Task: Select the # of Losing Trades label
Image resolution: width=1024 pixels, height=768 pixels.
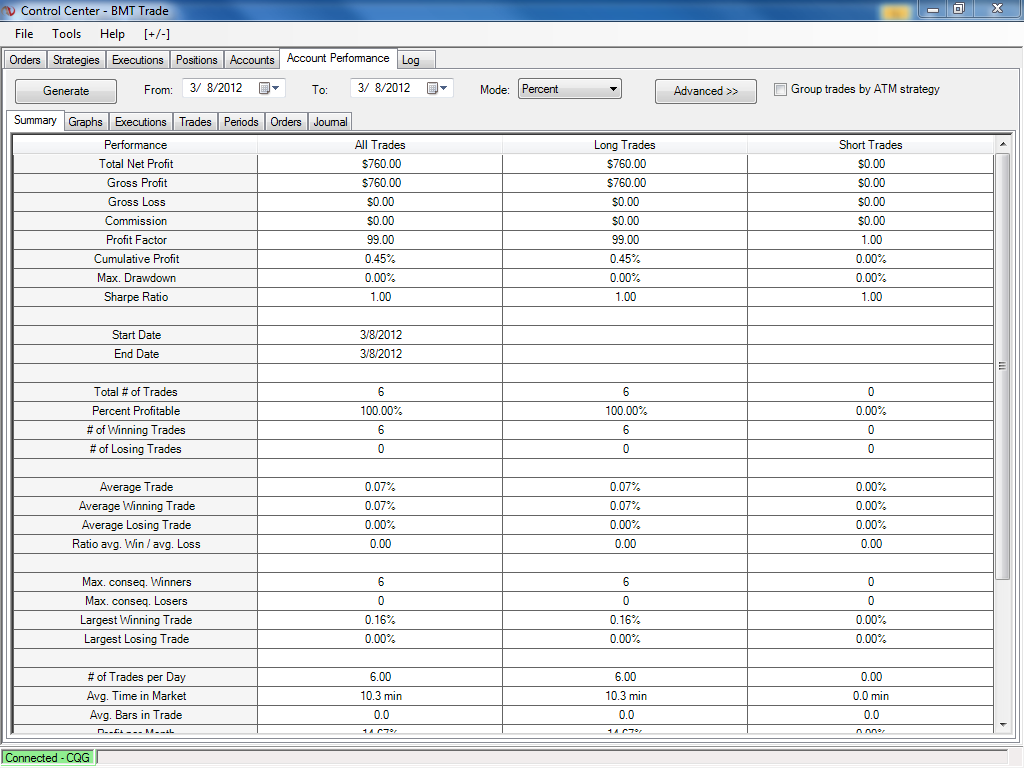Action: 136,449
